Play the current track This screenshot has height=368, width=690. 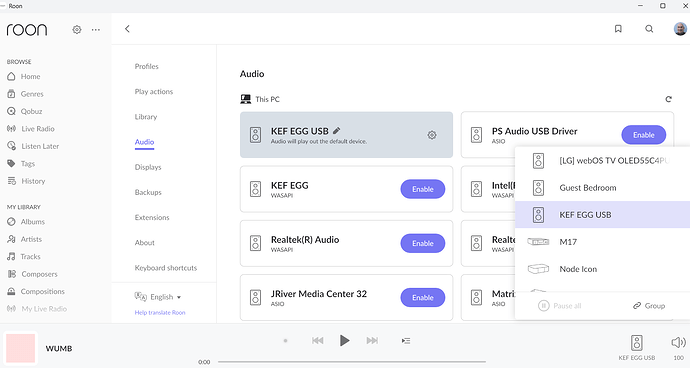[x=345, y=340]
